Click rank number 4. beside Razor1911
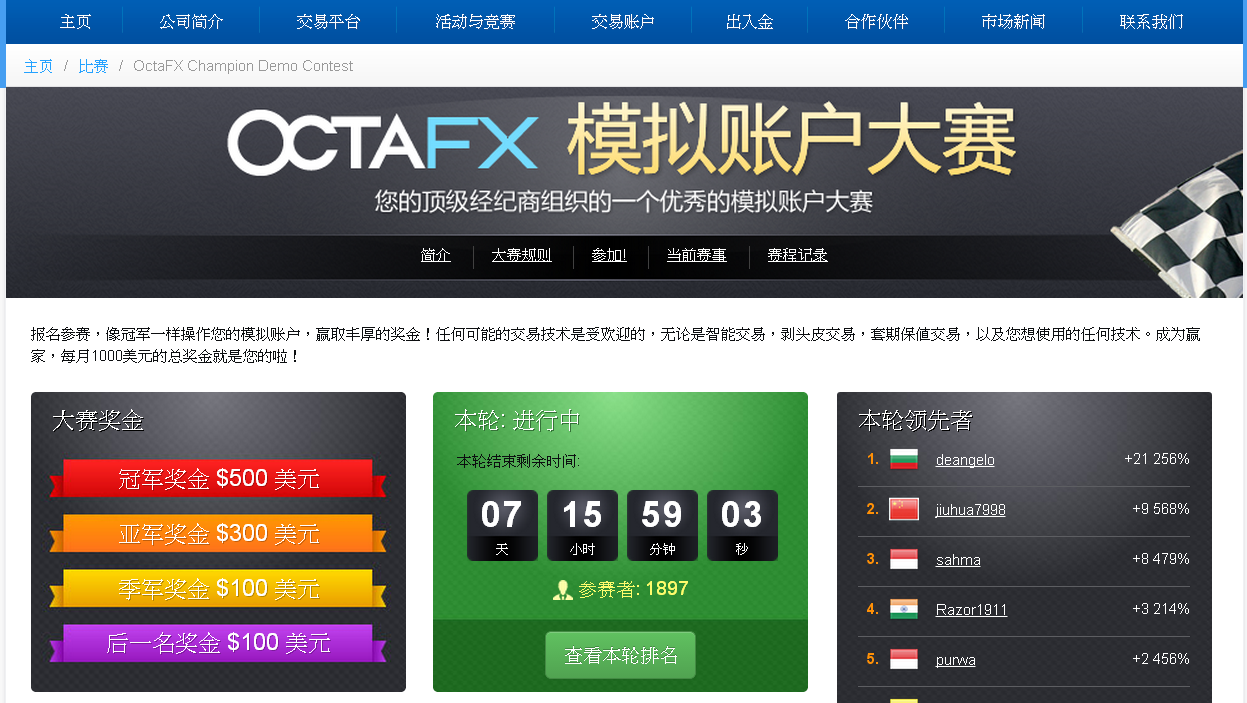 873,609
